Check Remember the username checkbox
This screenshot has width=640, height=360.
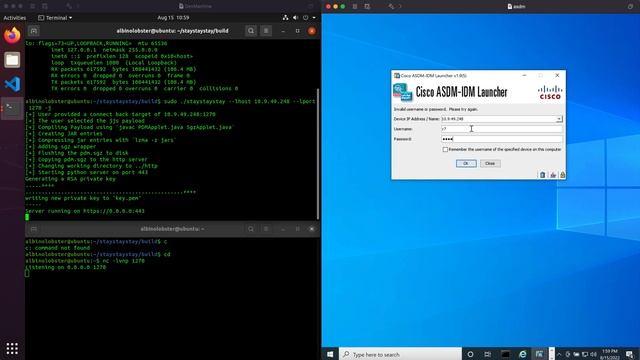coord(445,149)
